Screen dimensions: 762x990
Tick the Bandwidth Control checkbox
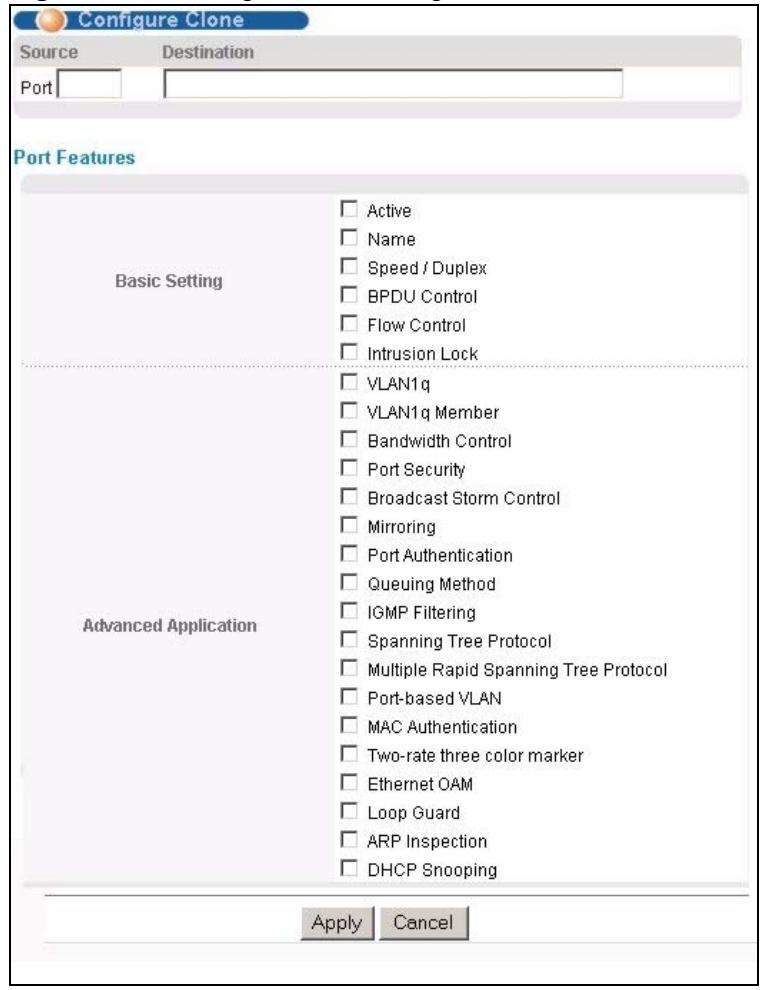click(x=348, y=439)
